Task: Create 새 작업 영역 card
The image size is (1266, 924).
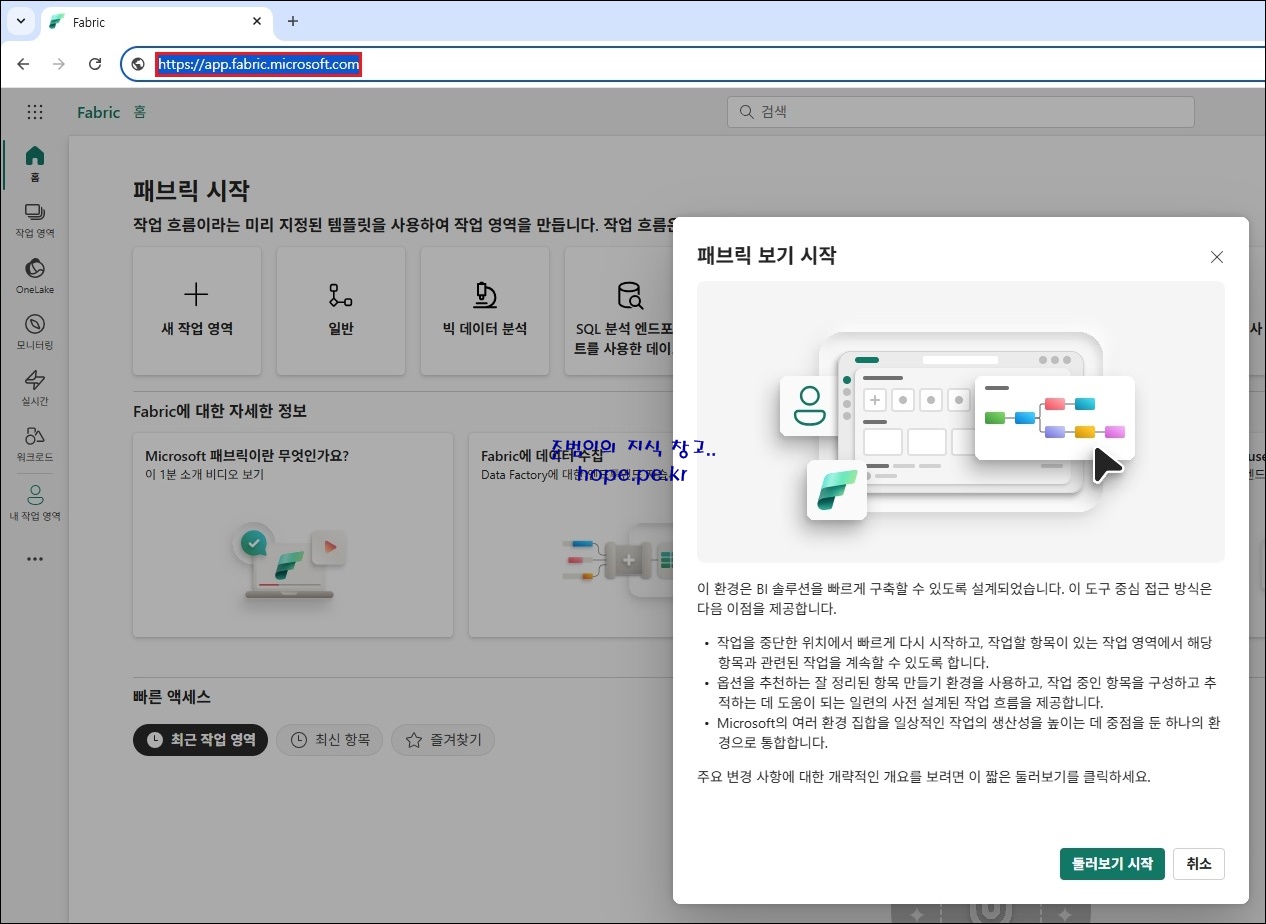Action: pos(197,311)
